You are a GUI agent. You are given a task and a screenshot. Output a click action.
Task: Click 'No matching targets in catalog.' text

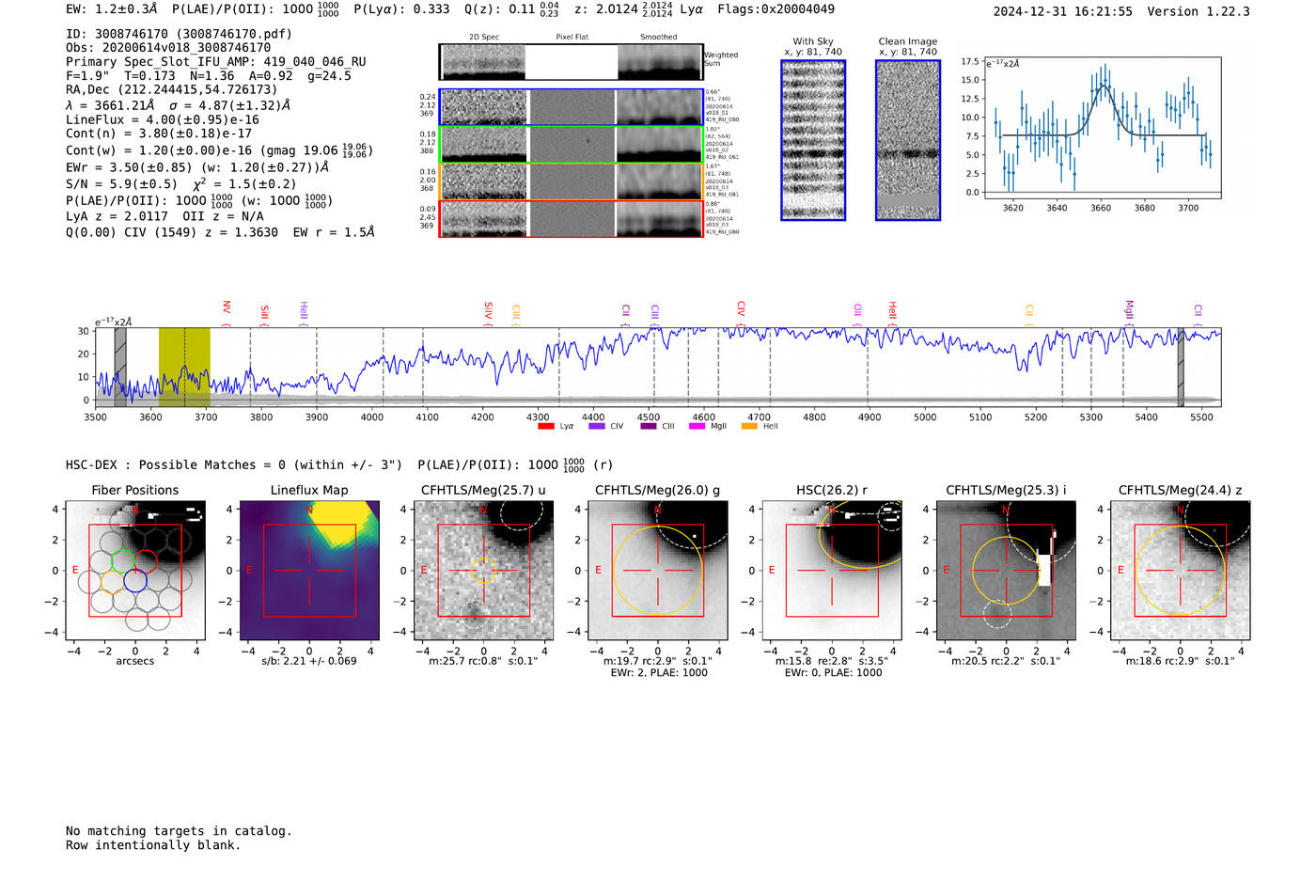click(x=179, y=831)
